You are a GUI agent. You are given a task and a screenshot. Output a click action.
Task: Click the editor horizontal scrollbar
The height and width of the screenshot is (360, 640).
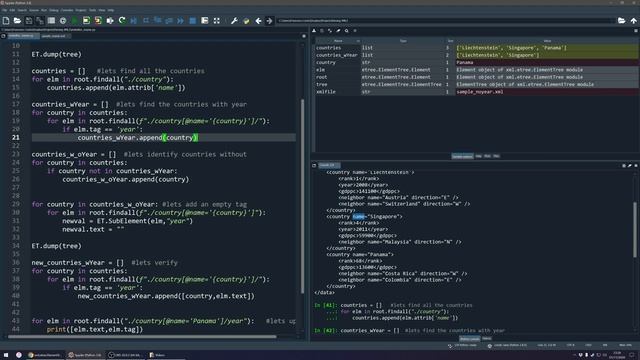[x=142, y=337]
